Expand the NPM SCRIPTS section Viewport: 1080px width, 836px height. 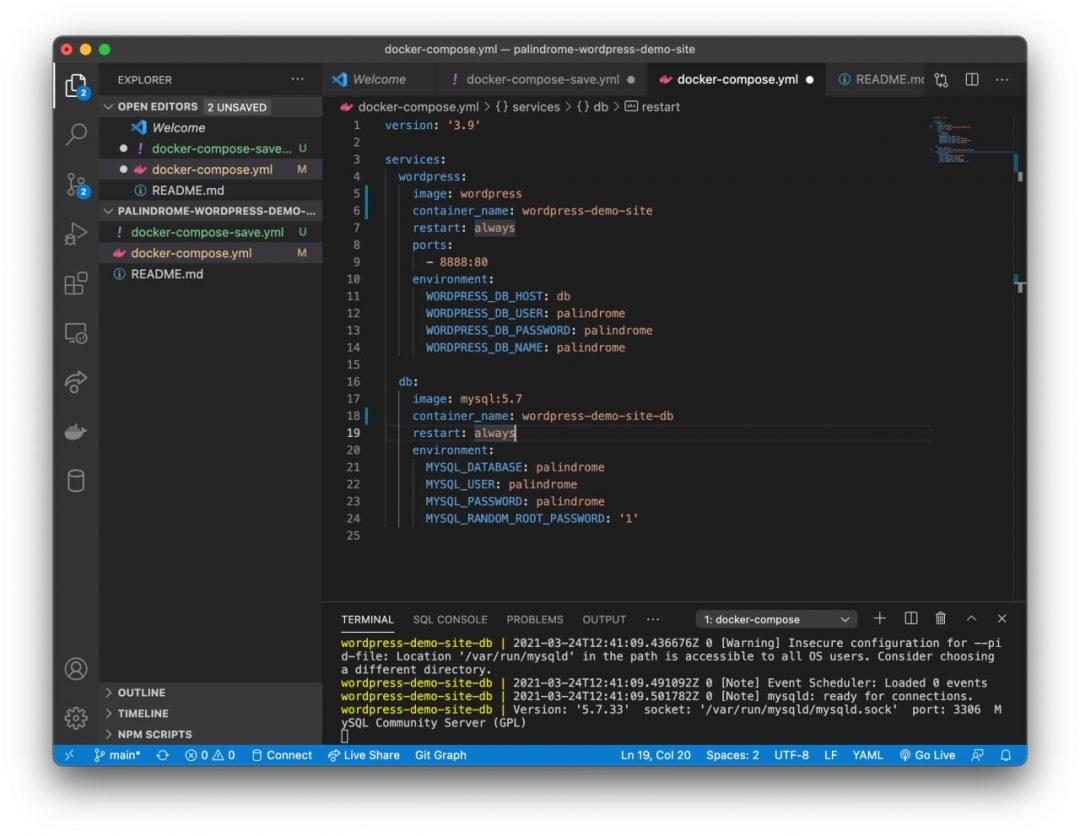(154, 734)
